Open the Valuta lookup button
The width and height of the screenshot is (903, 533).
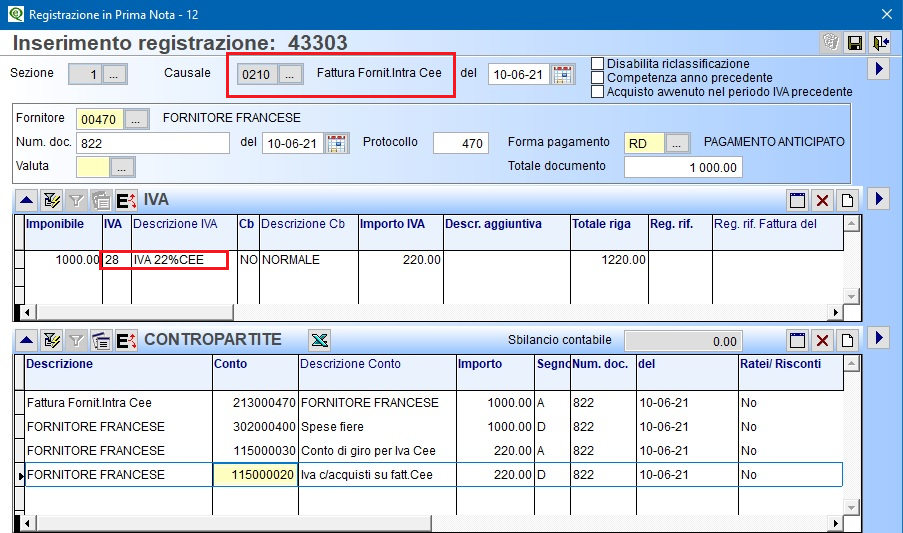122,166
